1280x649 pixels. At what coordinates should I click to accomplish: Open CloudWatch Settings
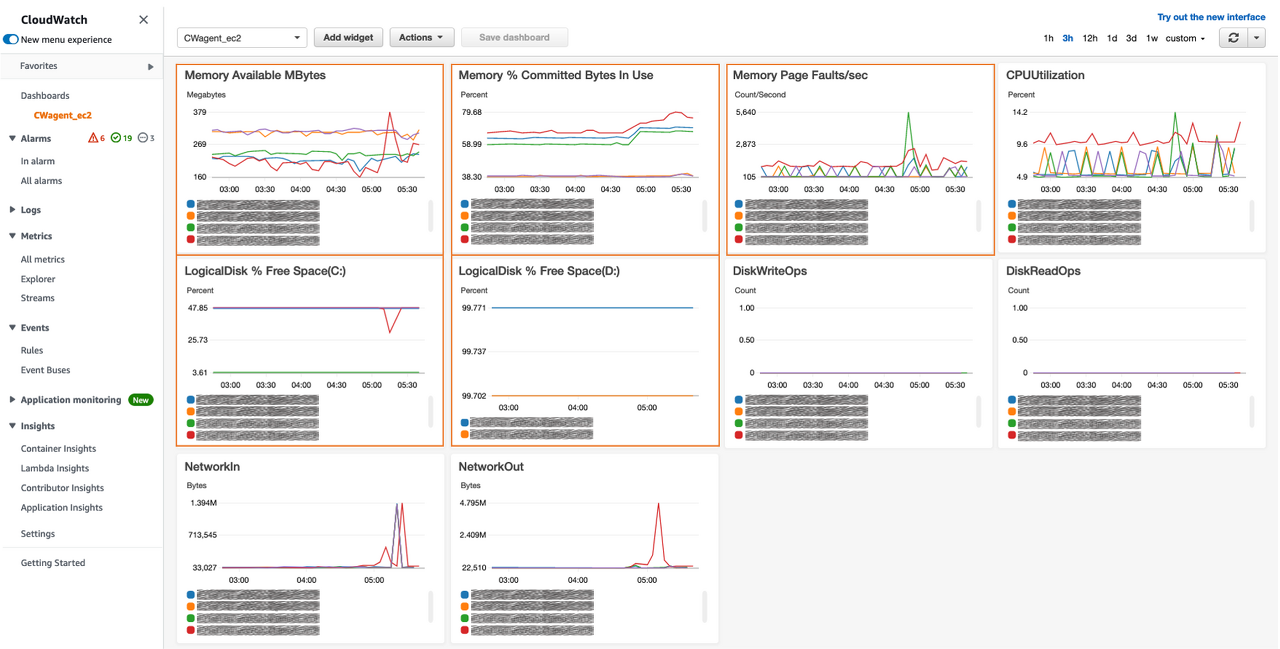[38, 534]
